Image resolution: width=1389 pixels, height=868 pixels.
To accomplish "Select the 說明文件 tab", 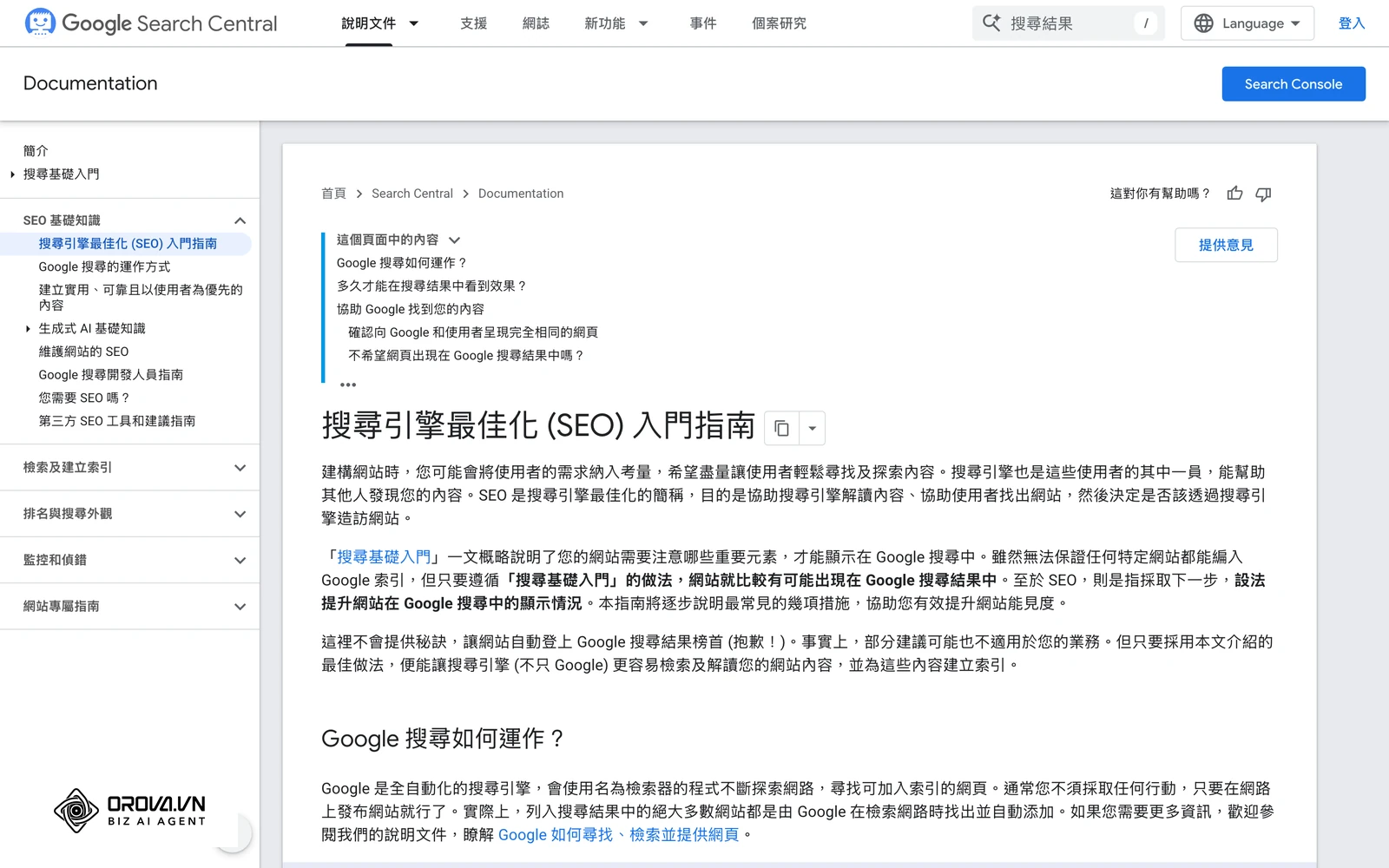I will coord(368,23).
